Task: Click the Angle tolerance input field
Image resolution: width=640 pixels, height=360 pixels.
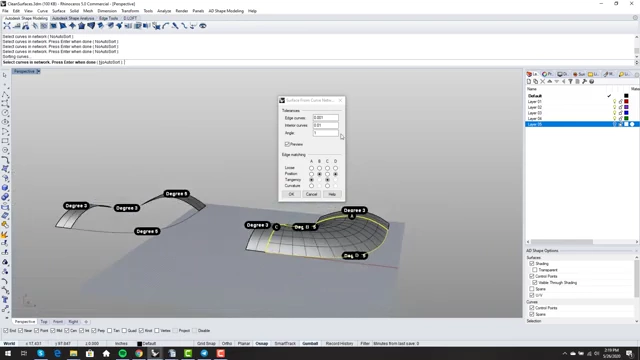Action: [x=325, y=133]
